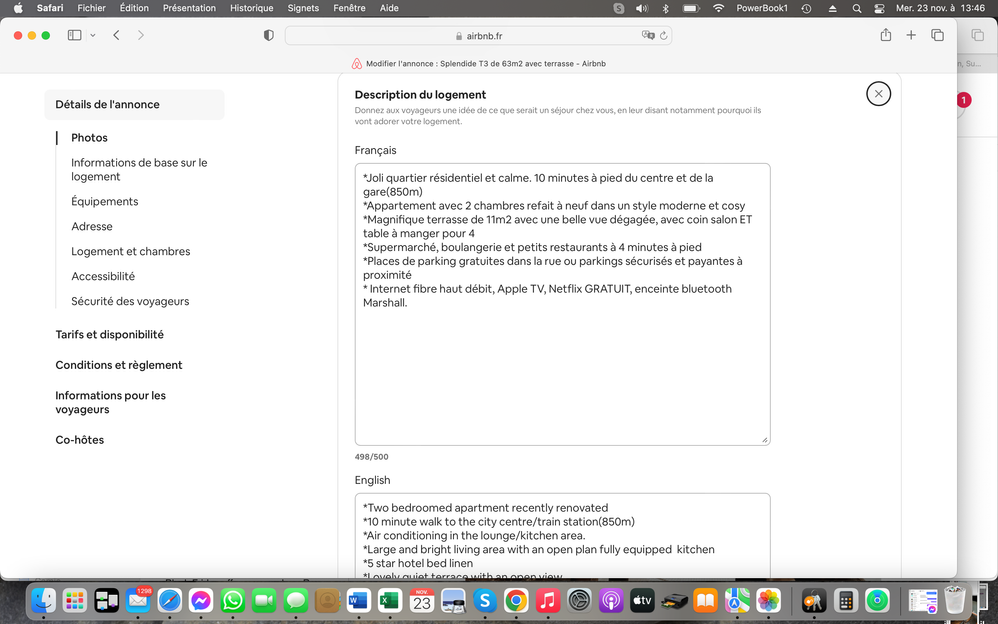
Task: Expand sidebar options dropdown chevron
Action: click(x=93, y=35)
